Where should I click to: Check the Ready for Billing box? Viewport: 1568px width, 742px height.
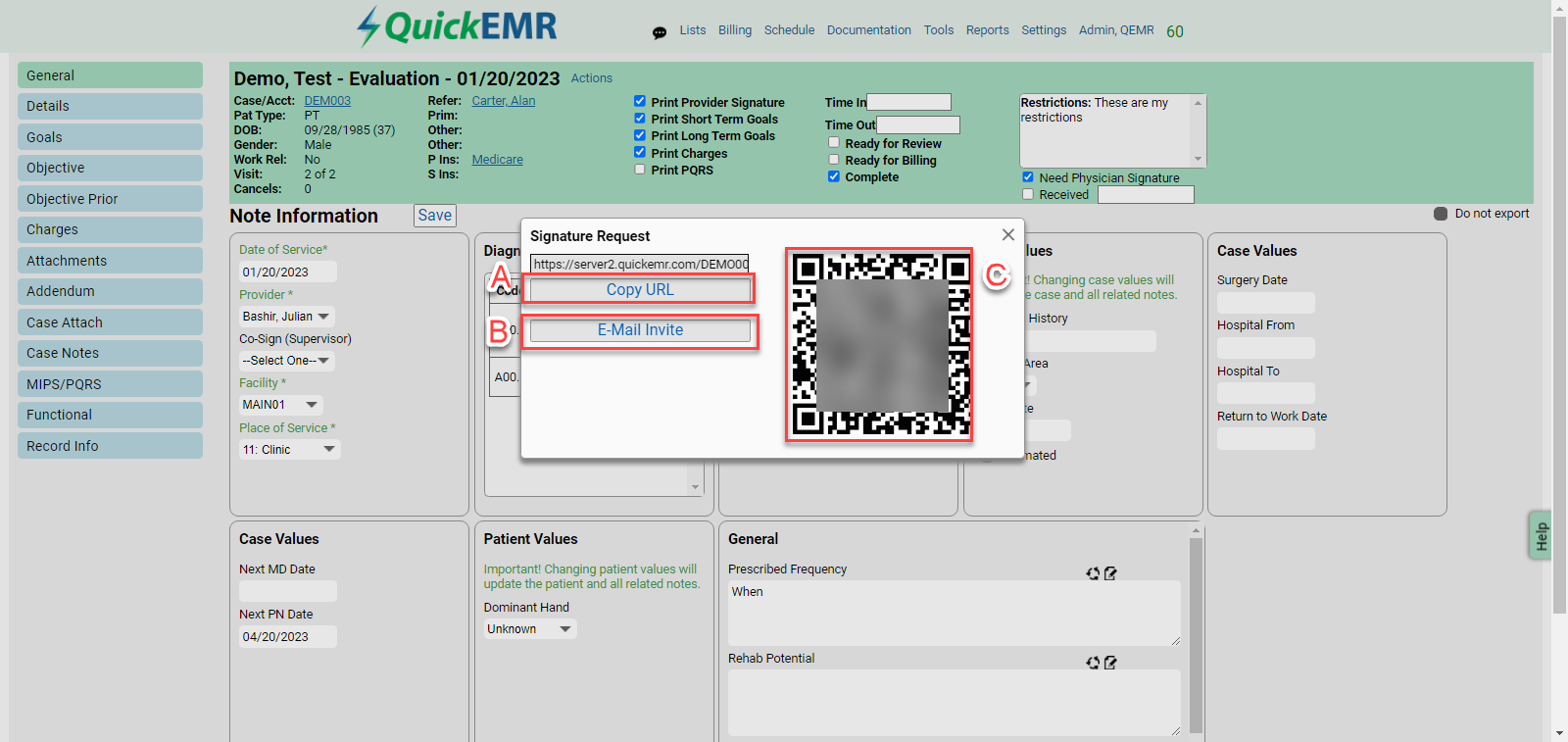834,159
